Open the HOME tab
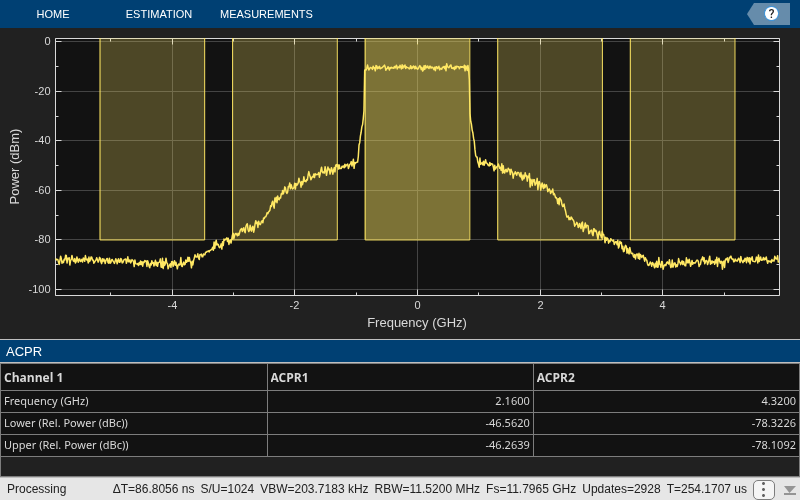800x500 pixels. [53, 14]
